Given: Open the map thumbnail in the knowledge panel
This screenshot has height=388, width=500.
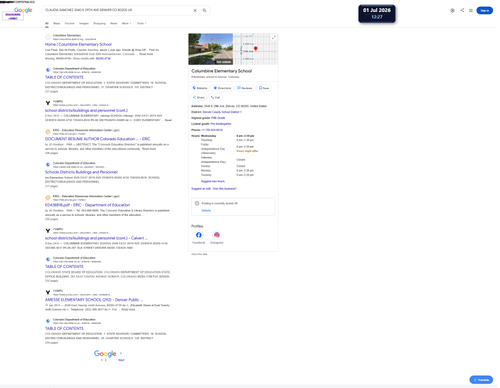Looking at the screenshot, I should pos(256,49).
